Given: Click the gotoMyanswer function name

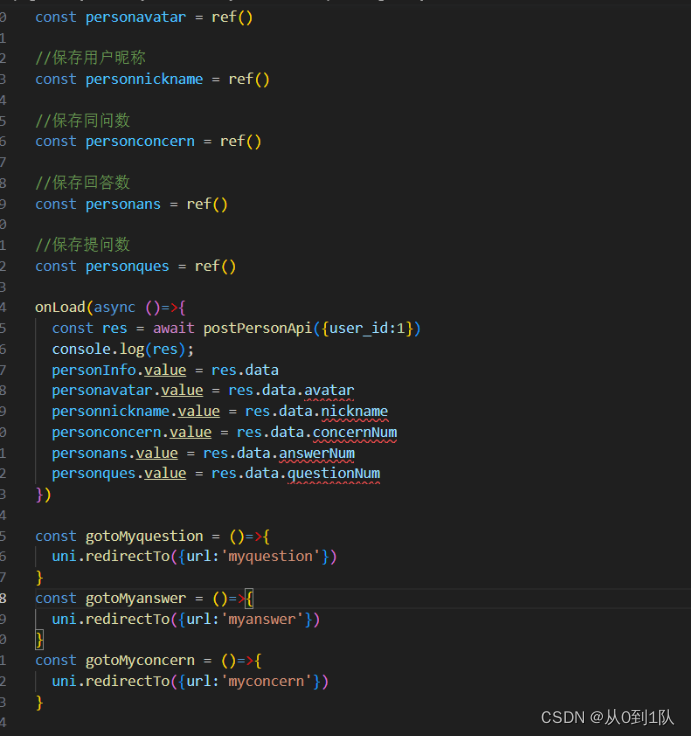Looking at the screenshot, I should pyautogui.click(x=136, y=598).
